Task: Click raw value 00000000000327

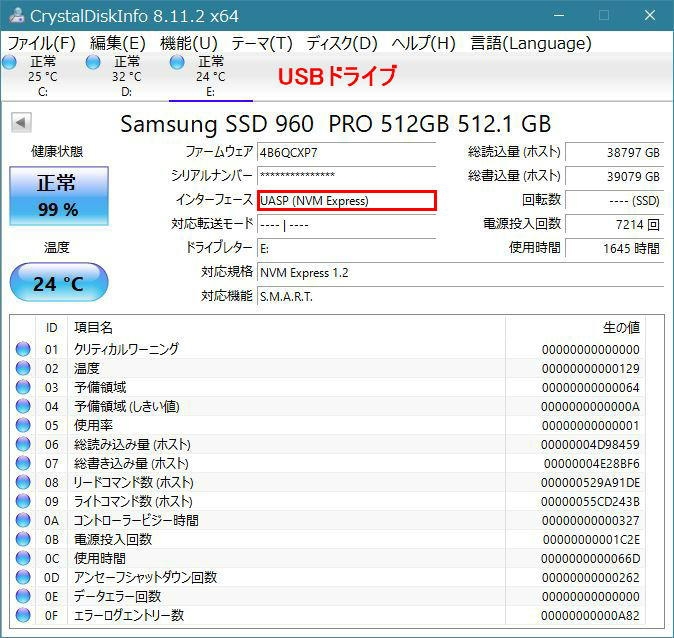Action: pos(590,520)
